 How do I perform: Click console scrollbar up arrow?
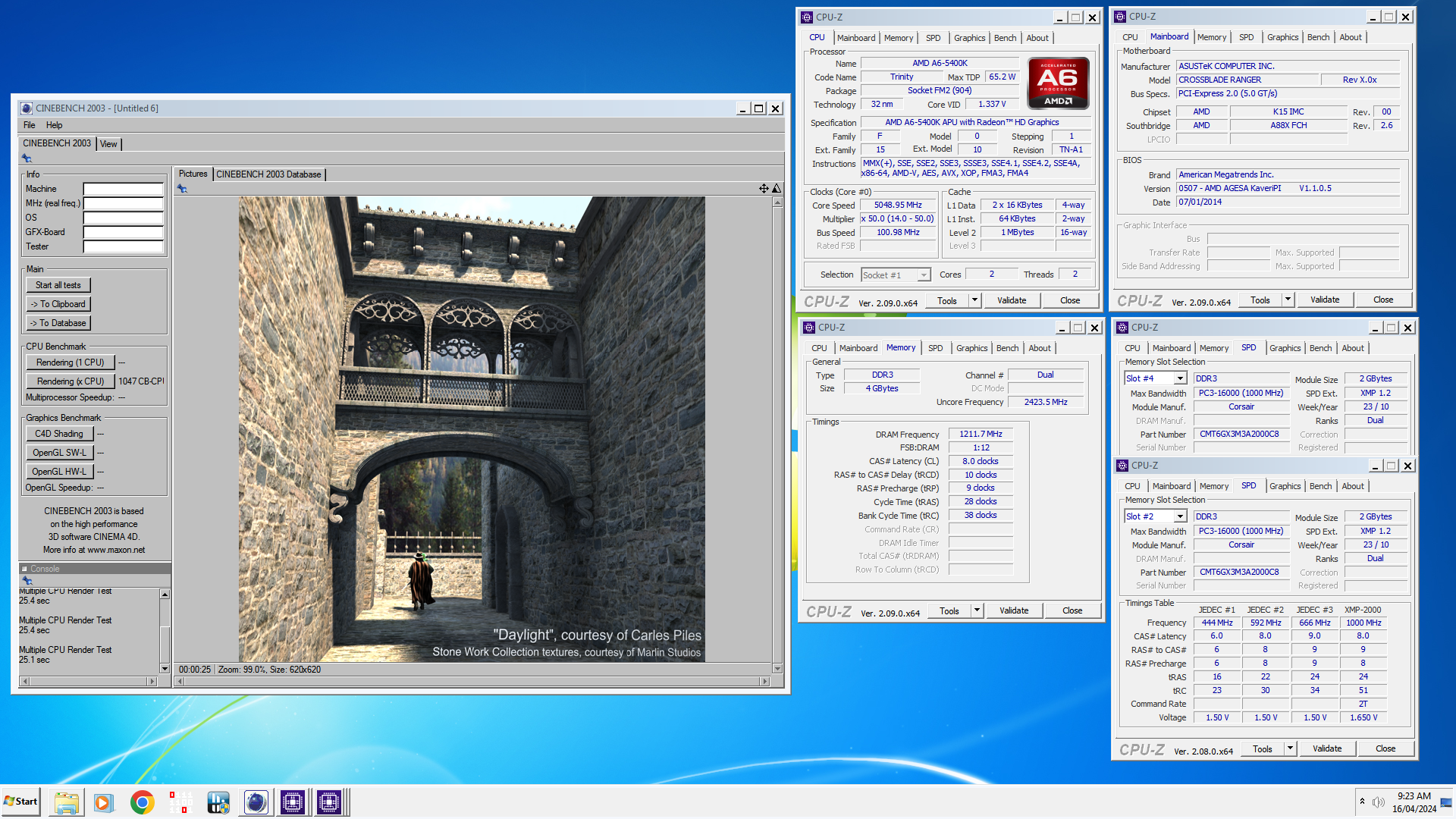165,595
